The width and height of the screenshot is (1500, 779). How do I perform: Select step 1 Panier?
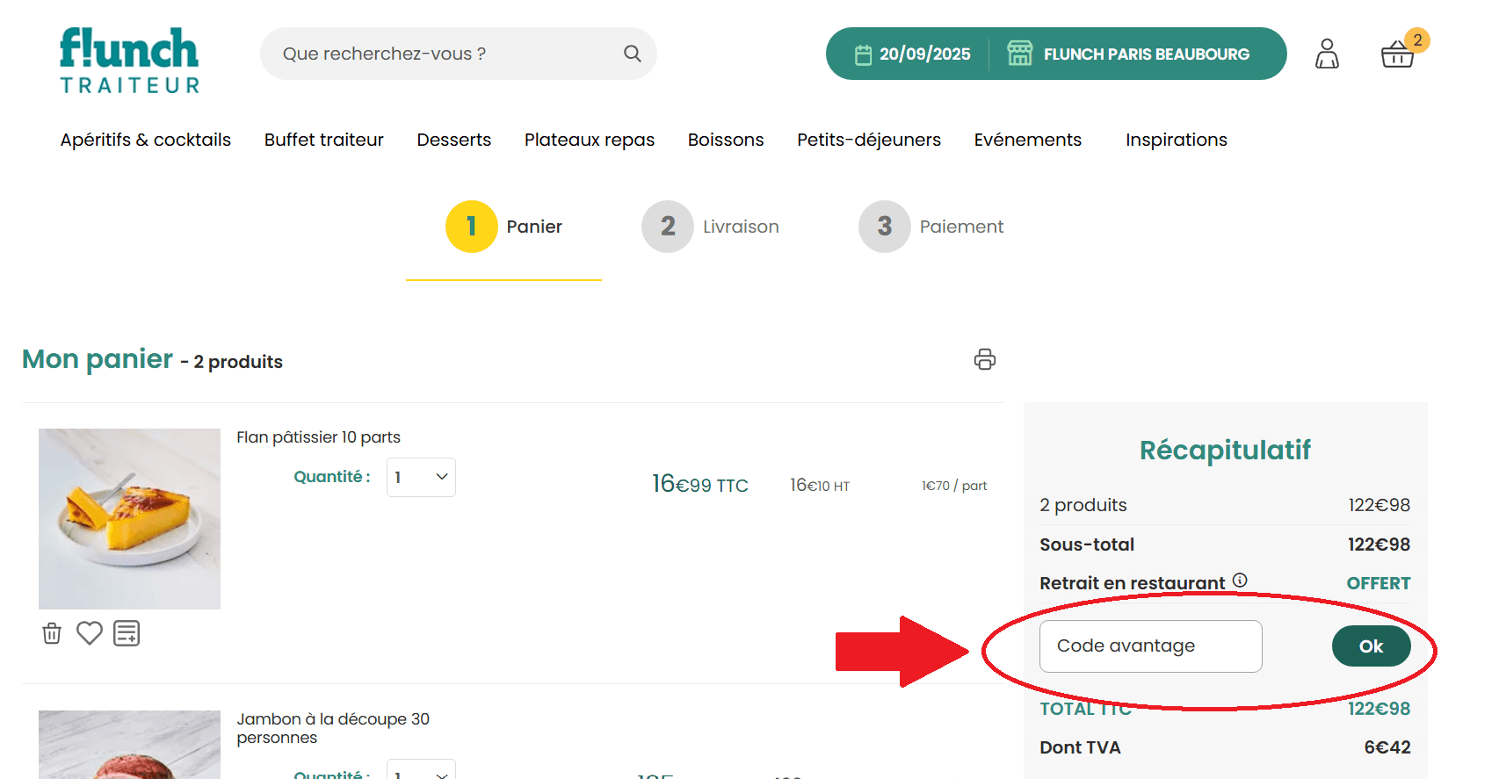(x=504, y=227)
